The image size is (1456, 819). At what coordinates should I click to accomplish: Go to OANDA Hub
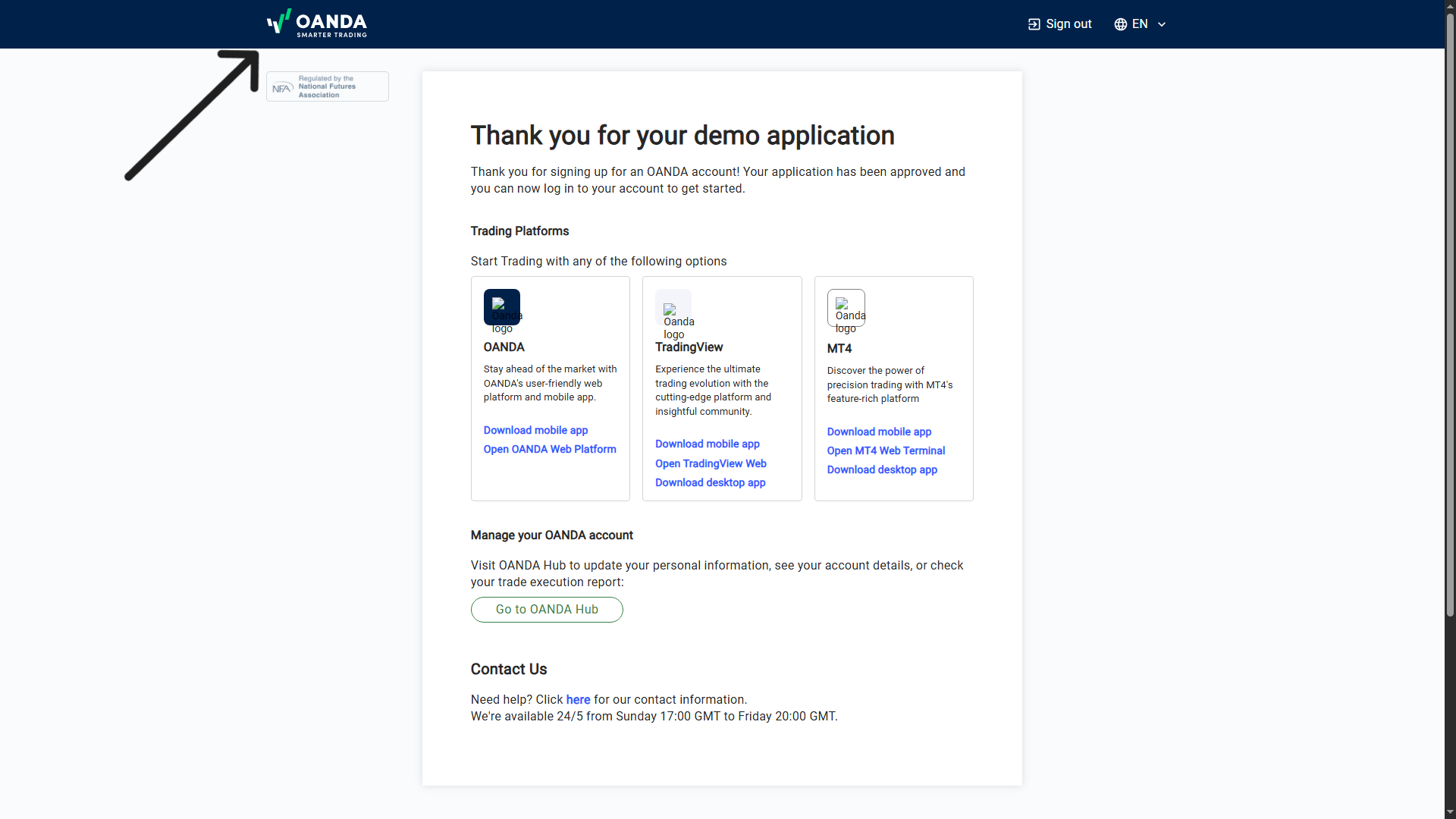pyautogui.click(x=547, y=610)
